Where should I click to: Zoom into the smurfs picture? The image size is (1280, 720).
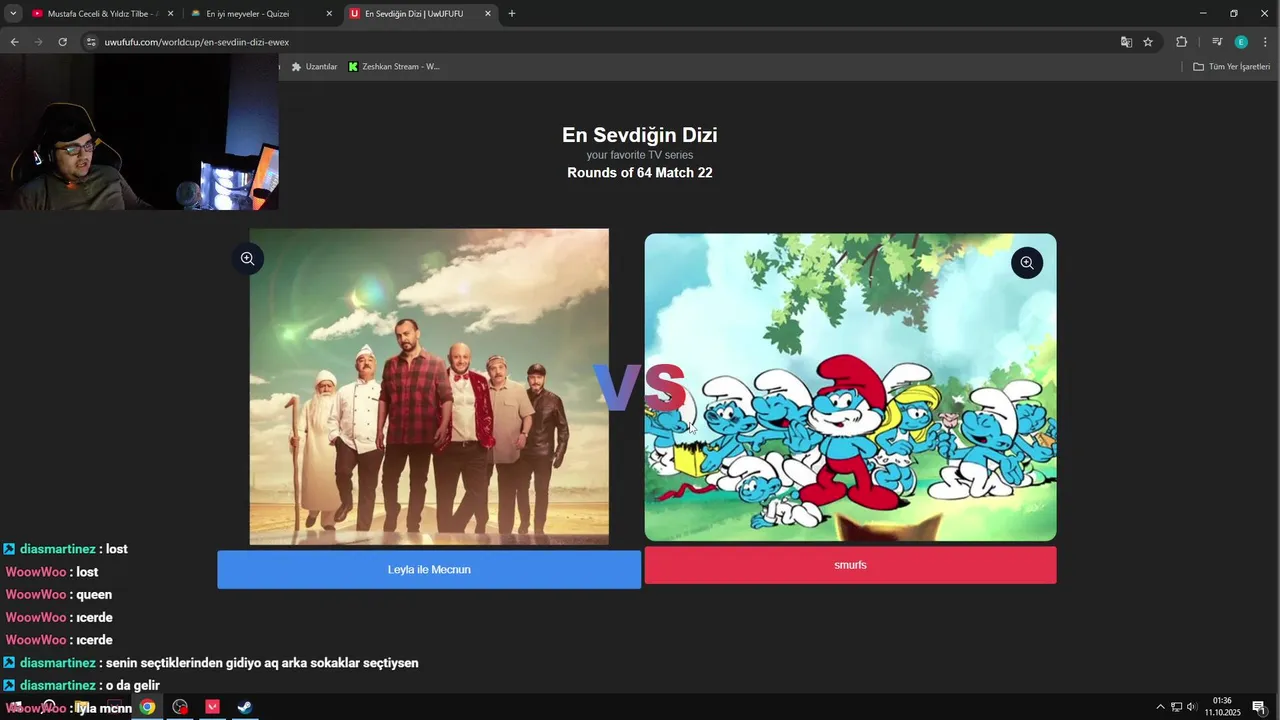tap(1026, 263)
